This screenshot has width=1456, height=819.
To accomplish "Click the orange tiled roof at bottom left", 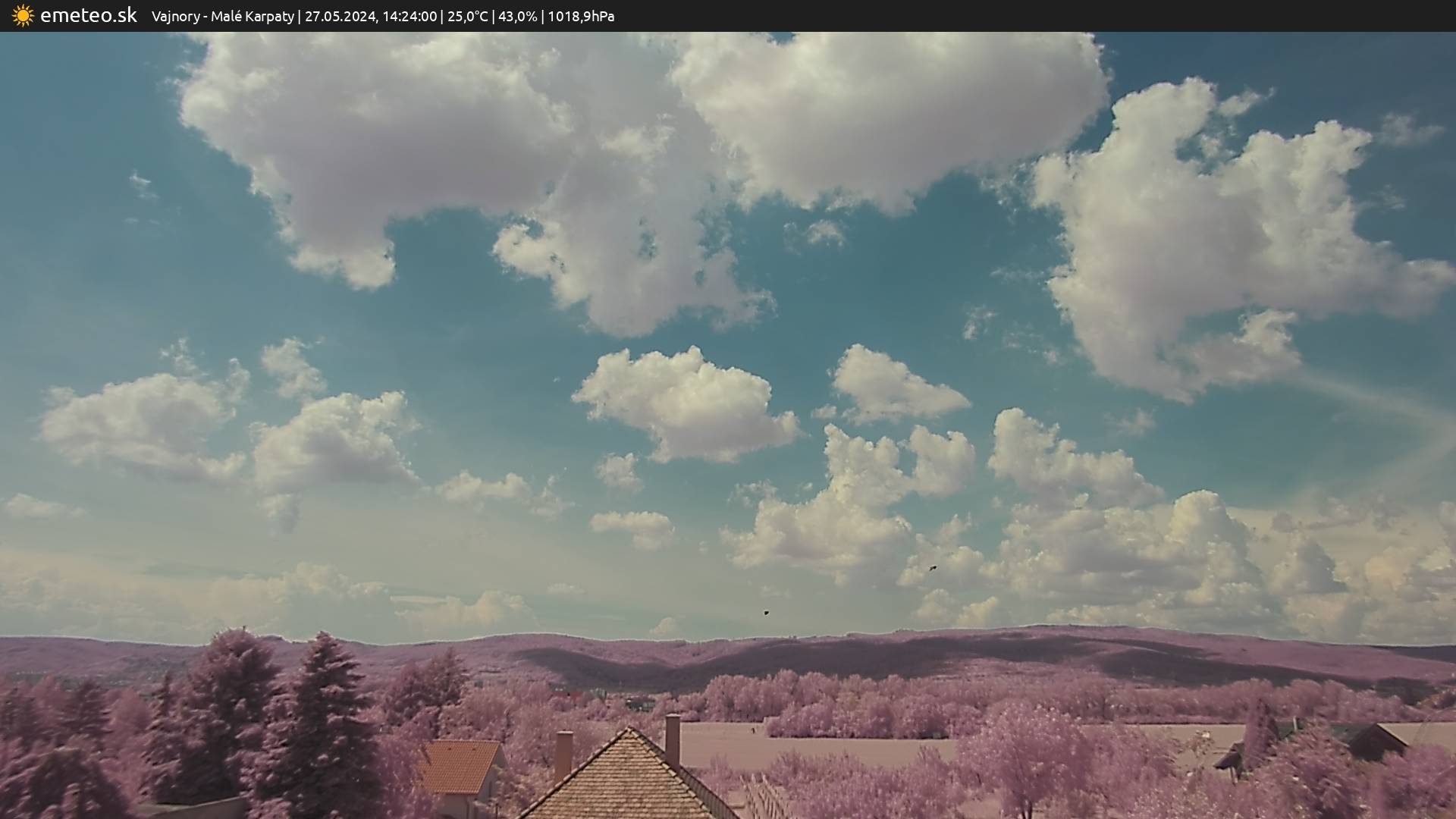I will tap(458, 766).
